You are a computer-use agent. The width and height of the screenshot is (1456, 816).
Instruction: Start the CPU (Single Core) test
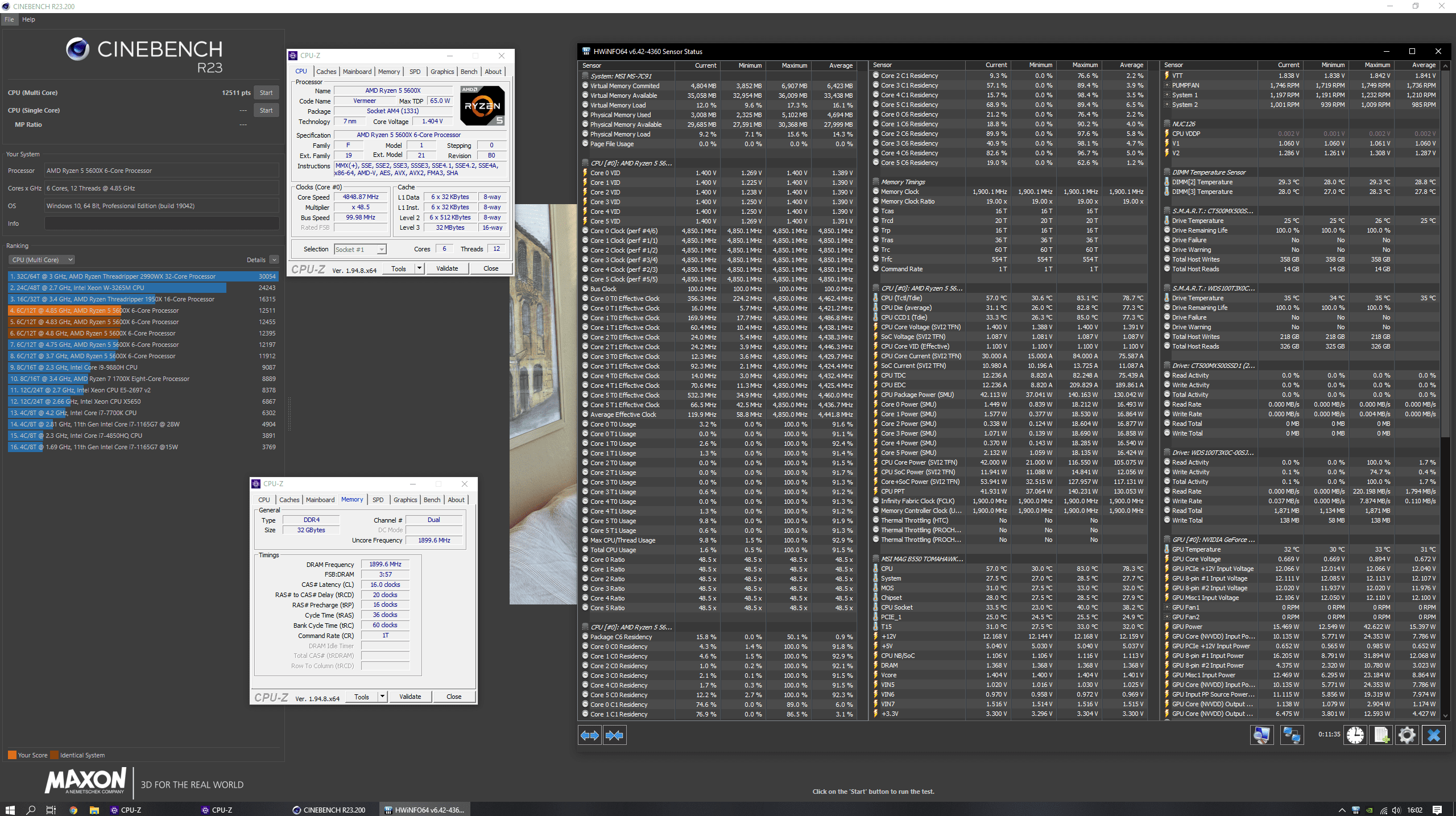pyautogui.click(x=266, y=110)
